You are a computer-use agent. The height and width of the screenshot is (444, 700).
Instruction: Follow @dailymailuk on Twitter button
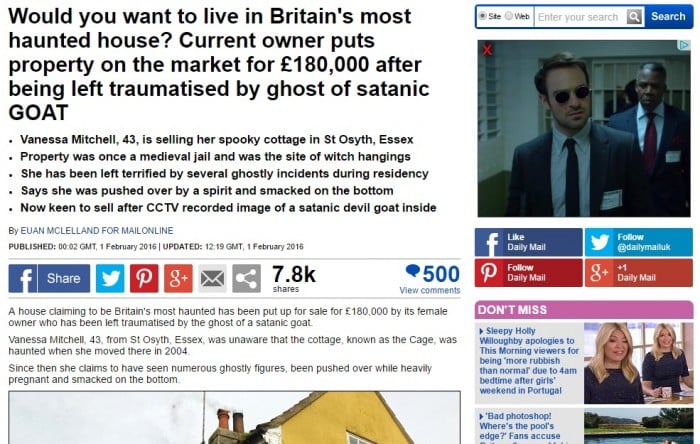[x=639, y=242]
